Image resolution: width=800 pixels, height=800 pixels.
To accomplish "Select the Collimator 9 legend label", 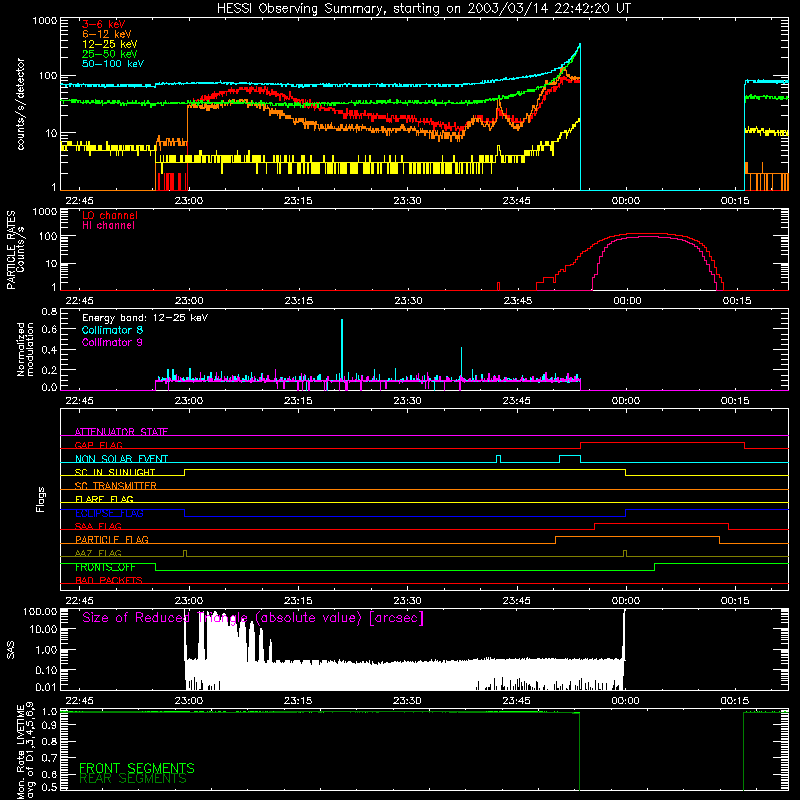I will coord(112,342).
